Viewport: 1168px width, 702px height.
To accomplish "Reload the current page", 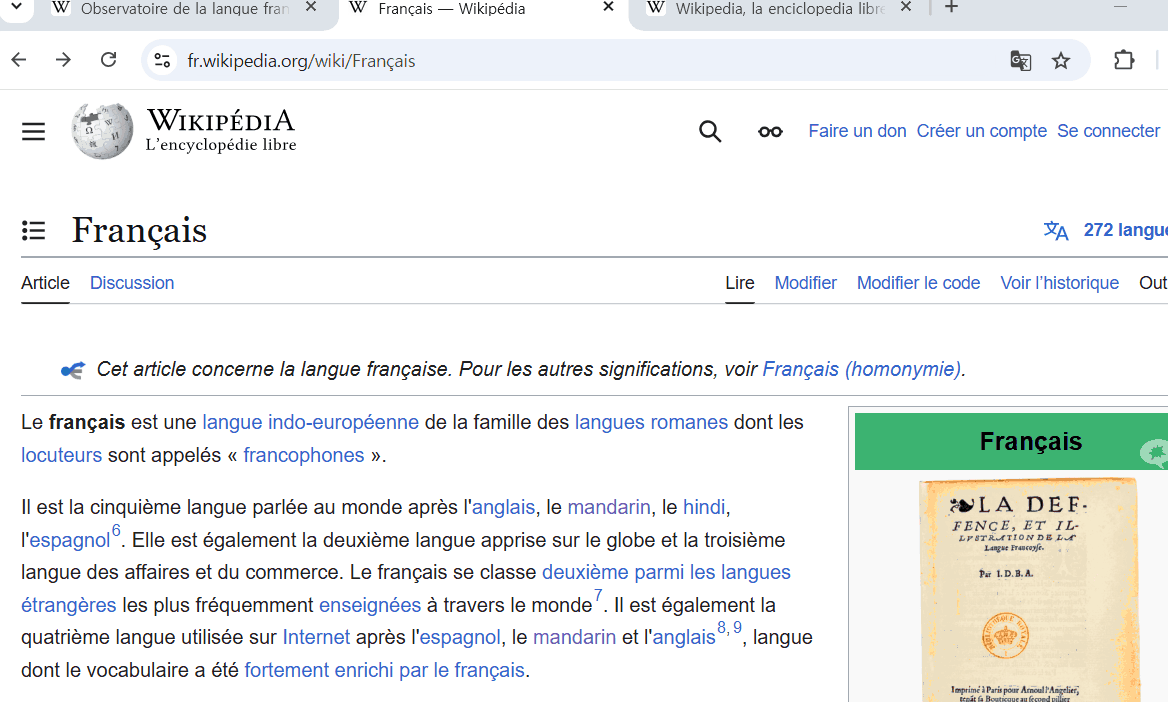I will click(108, 60).
